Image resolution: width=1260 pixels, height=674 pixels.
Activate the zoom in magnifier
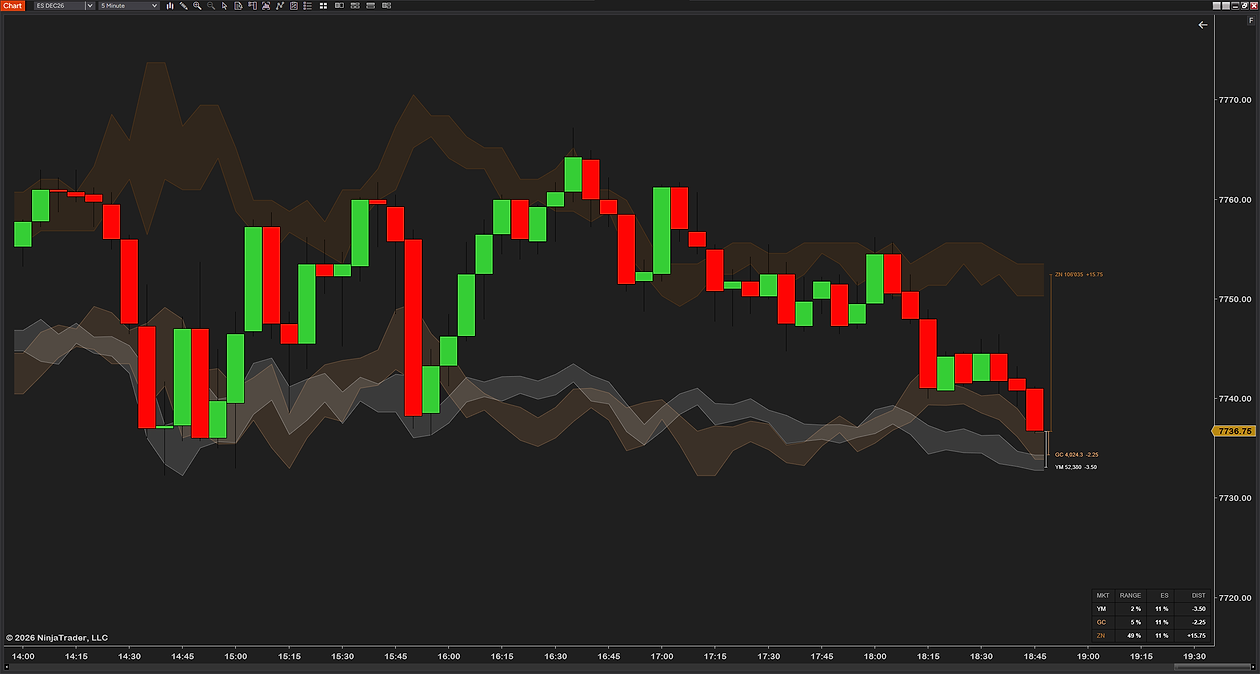coord(197,6)
